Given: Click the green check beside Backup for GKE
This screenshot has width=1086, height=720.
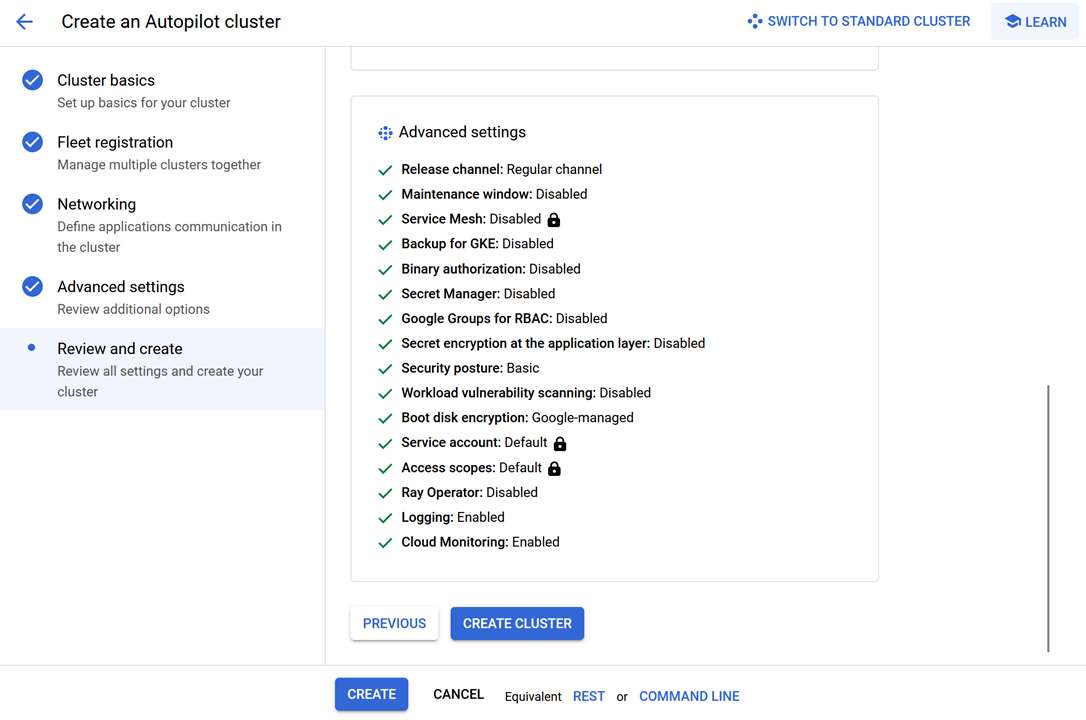Looking at the screenshot, I should [x=385, y=245].
